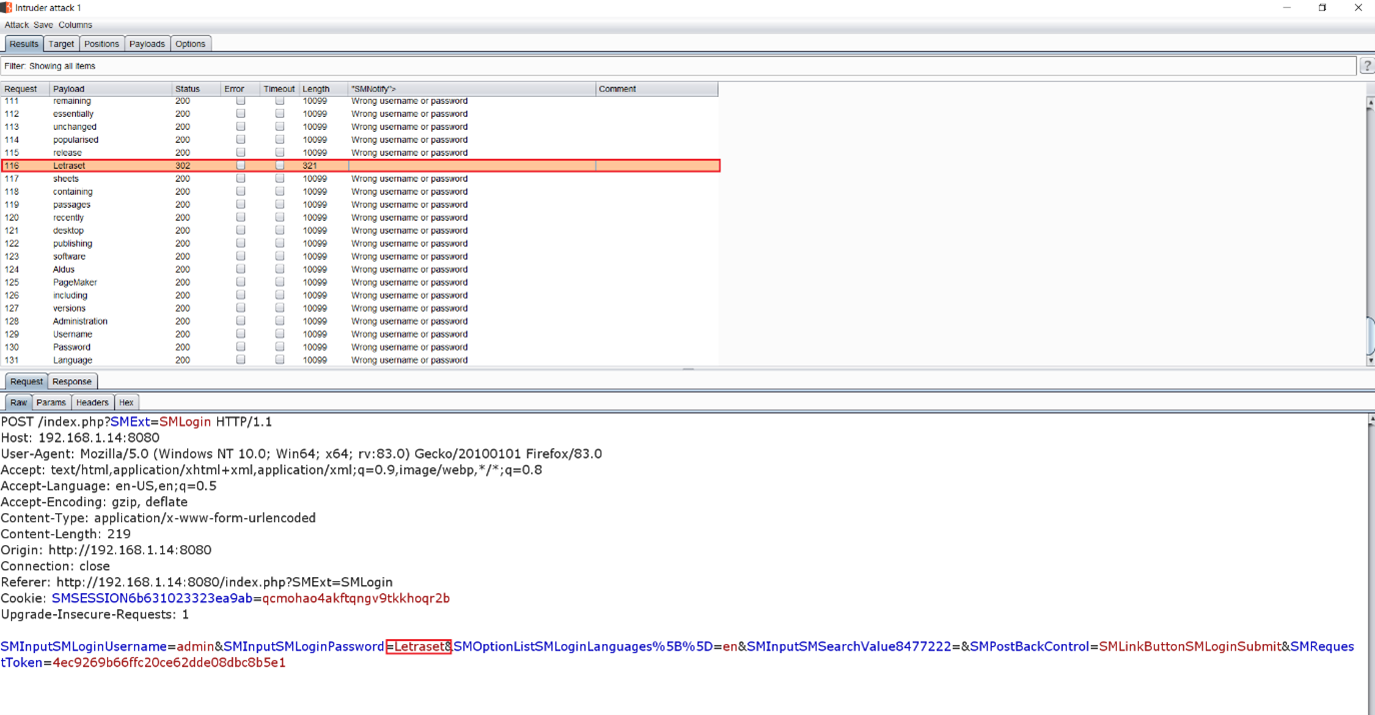The height and width of the screenshot is (715, 1375).
Task: Tick the Error checkbox for request 116
Action: click(x=240, y=166)
